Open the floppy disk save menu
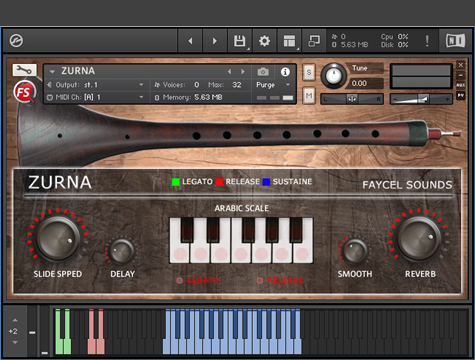This screenshot has width=475, height=360. (239, 41)
